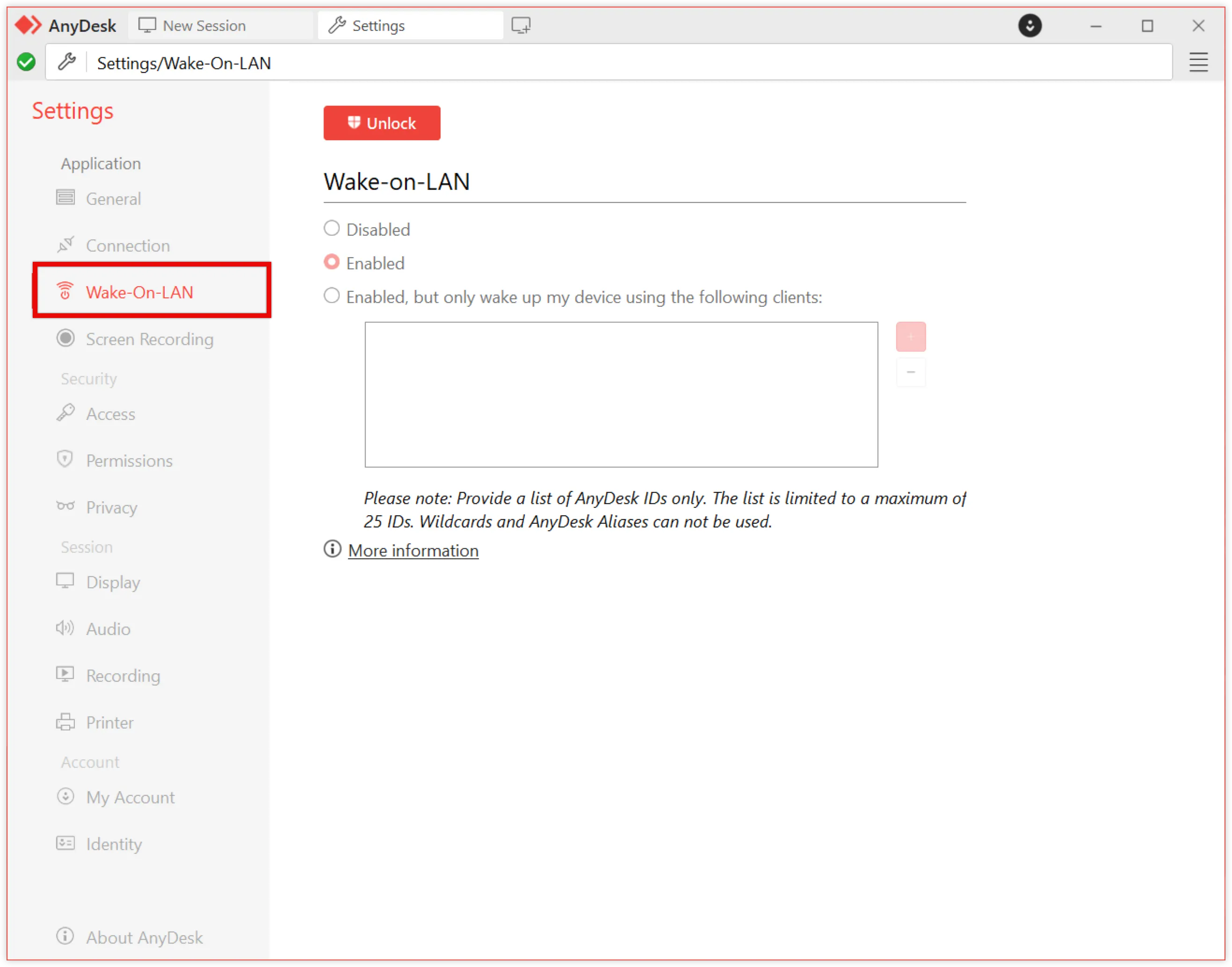This screenshot has height=967, width=1232.
Task: Select the Privacy settings section
Action: (x=111, y=507)
